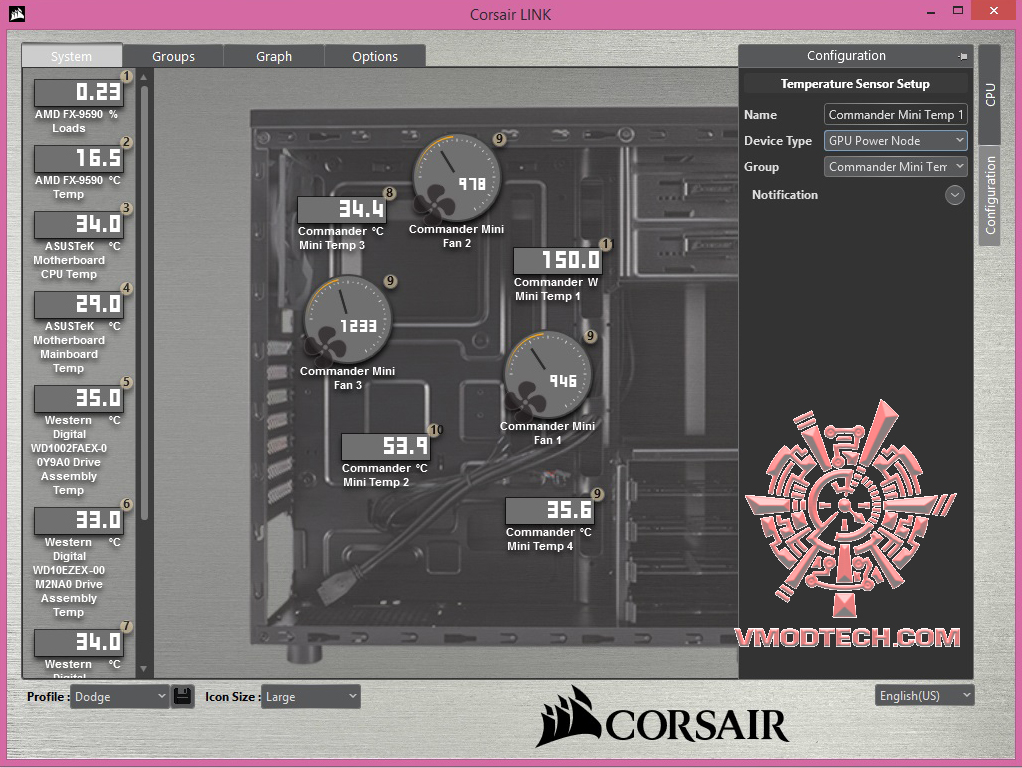This screenshot has width=1022, height=768.
Task: Click the Commander Mini Fan 3 gauge
Action: 347,320
